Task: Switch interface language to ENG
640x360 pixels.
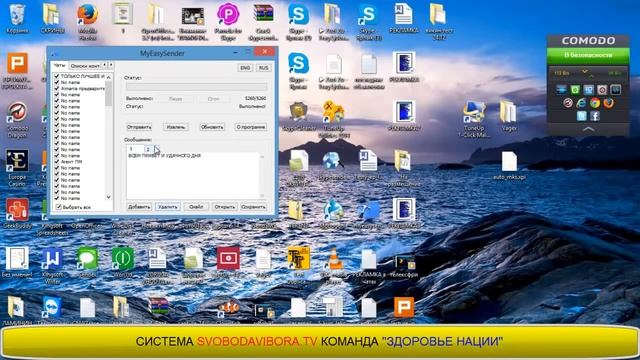Action: 245,68
